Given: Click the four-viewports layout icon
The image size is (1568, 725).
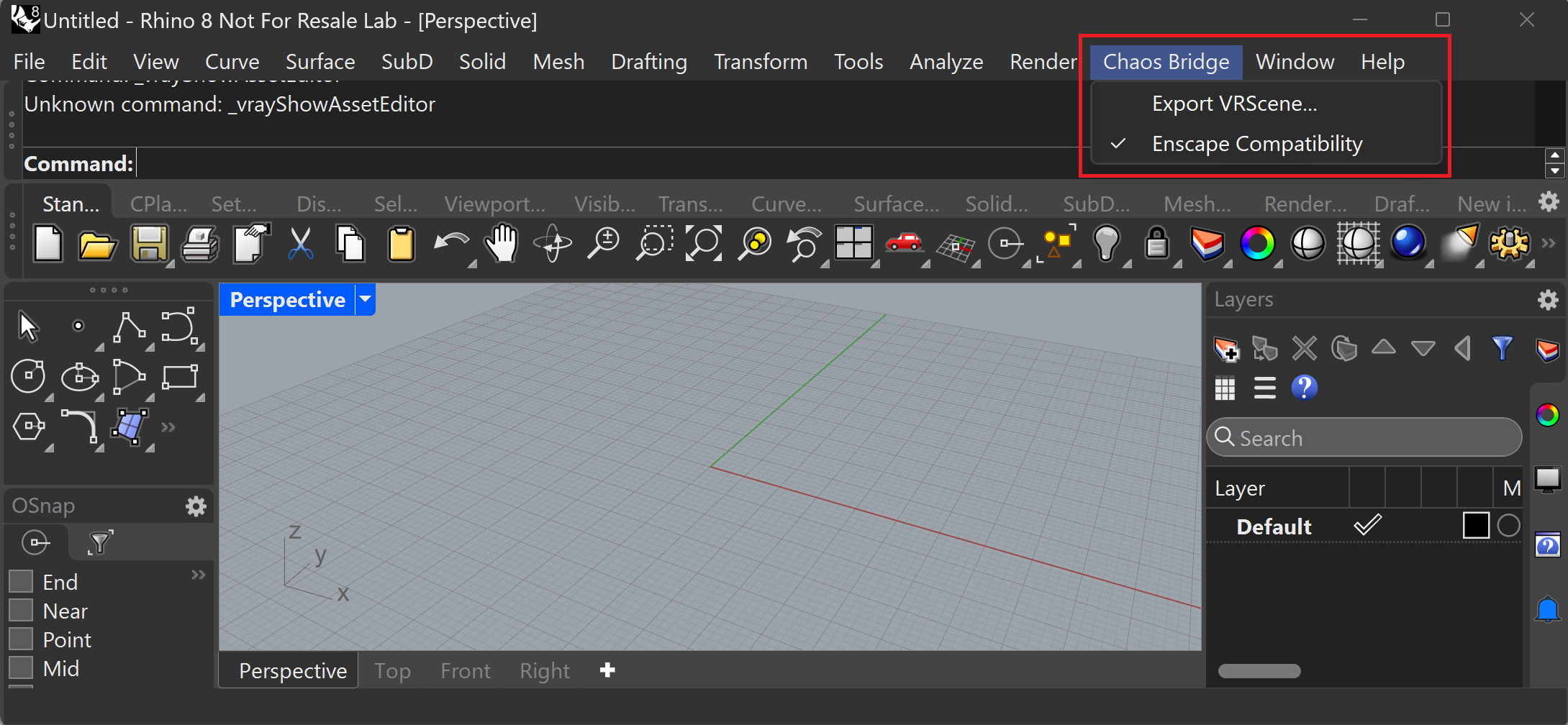Looking at the screenshot, I should coord(853,243).
